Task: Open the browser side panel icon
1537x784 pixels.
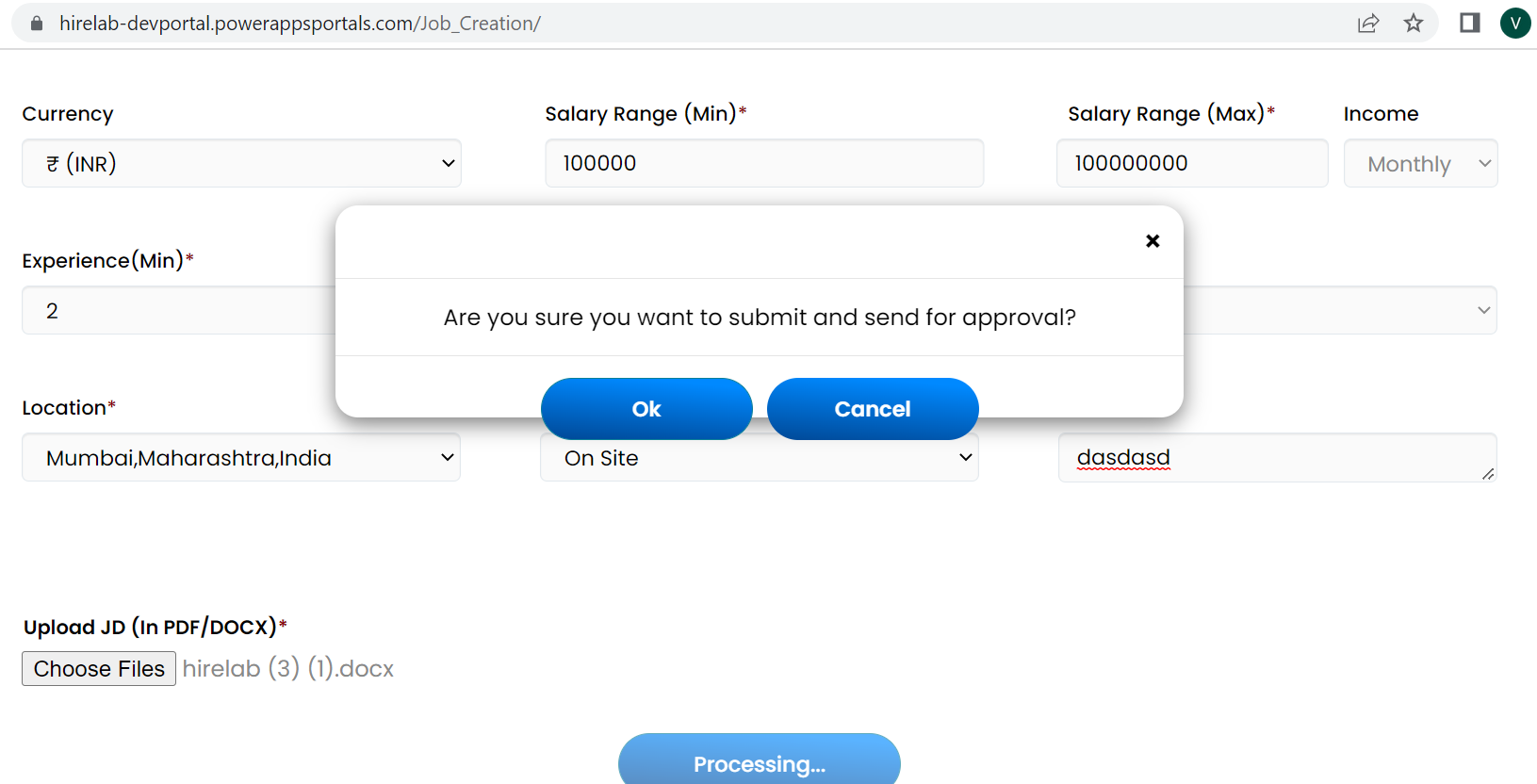Action: point(1470,23)
